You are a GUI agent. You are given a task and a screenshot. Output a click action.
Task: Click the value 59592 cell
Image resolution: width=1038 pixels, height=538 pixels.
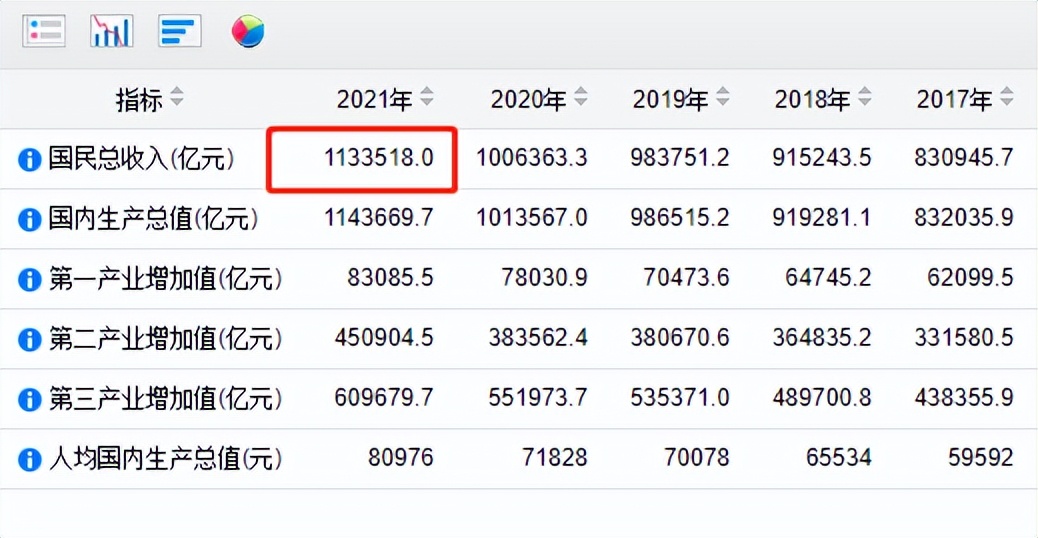(x=980, y=457)
